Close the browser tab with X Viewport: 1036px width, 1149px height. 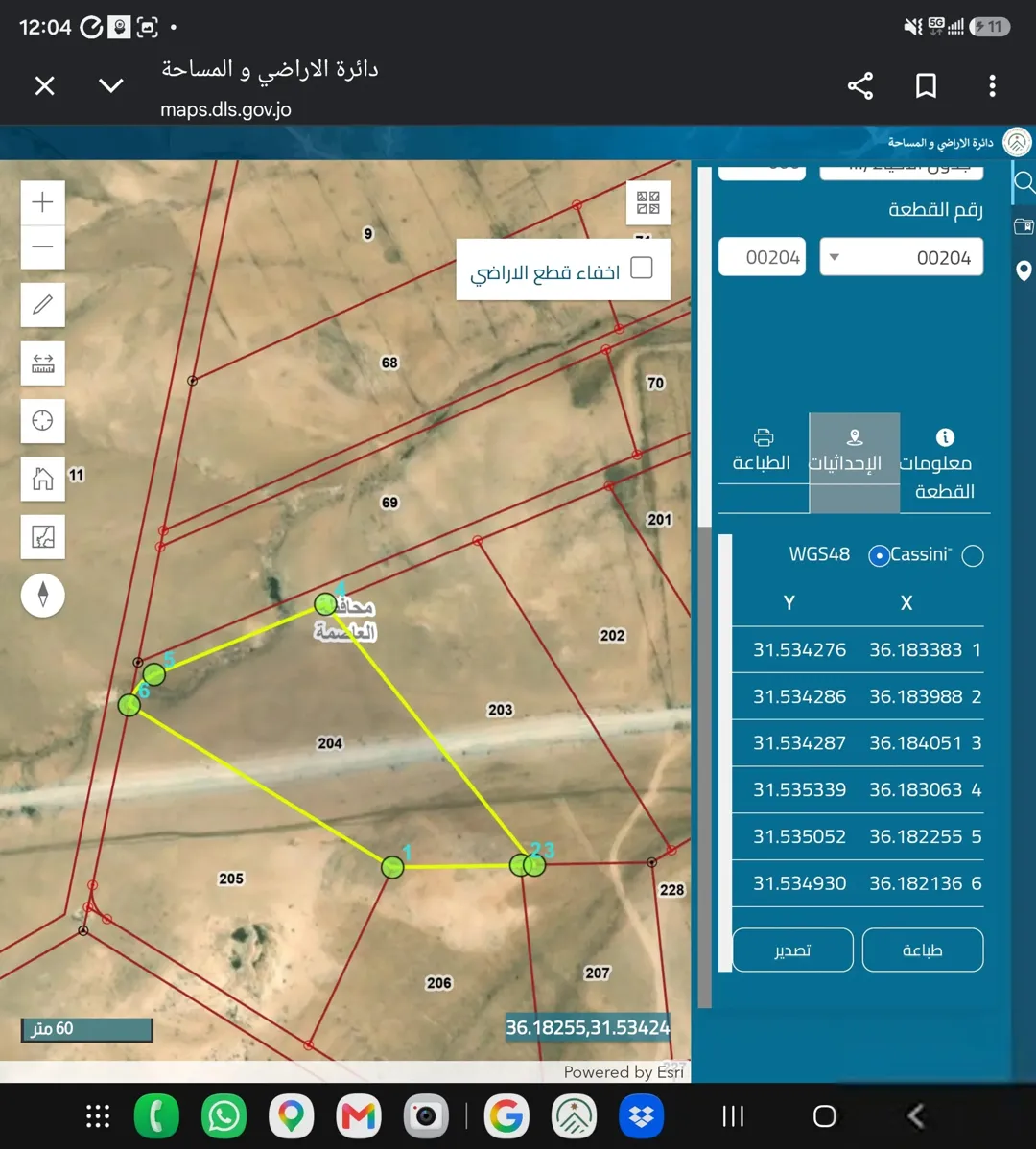[45, 86]
